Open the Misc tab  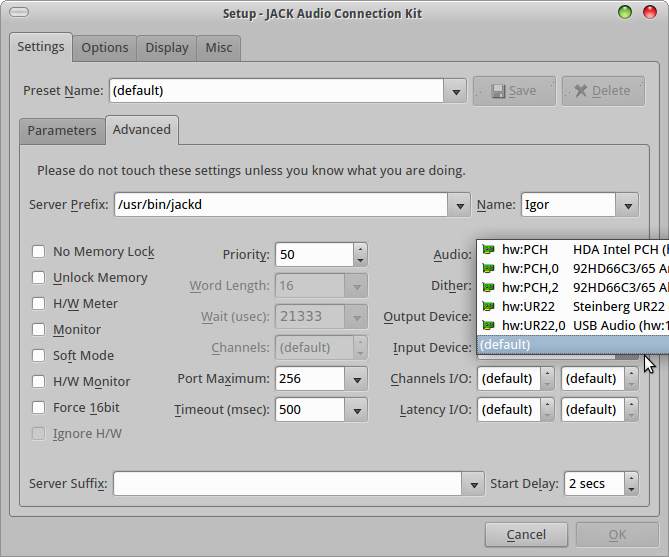218,48
